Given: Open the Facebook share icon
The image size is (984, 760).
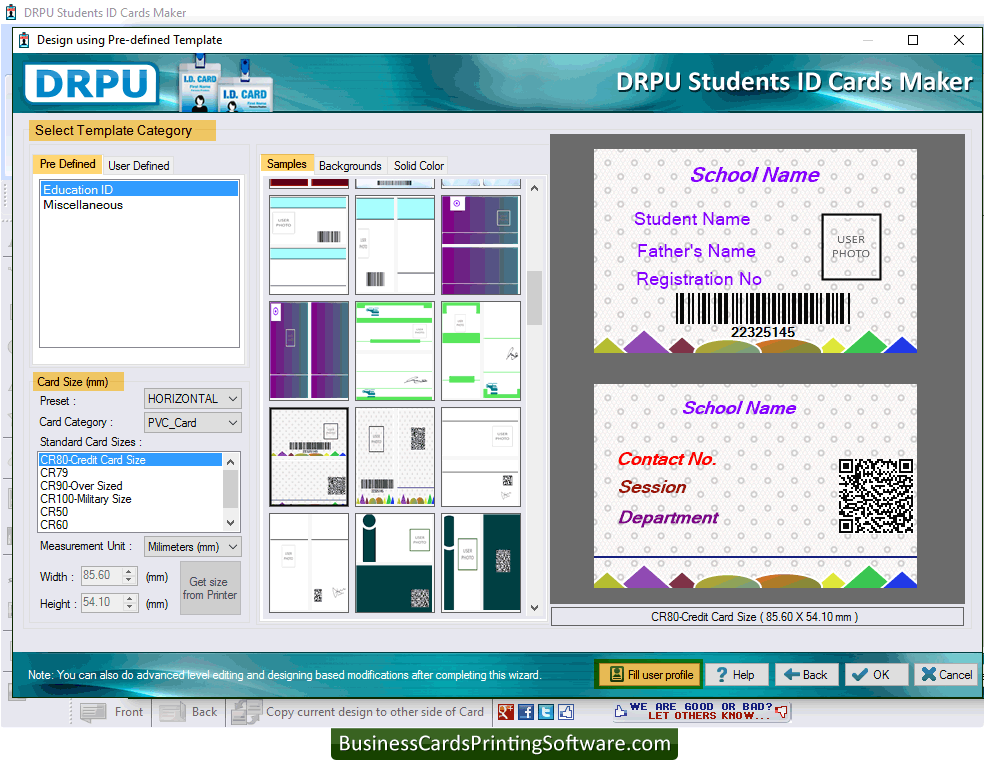Looking at the screenshot, I should pos(526,712).
